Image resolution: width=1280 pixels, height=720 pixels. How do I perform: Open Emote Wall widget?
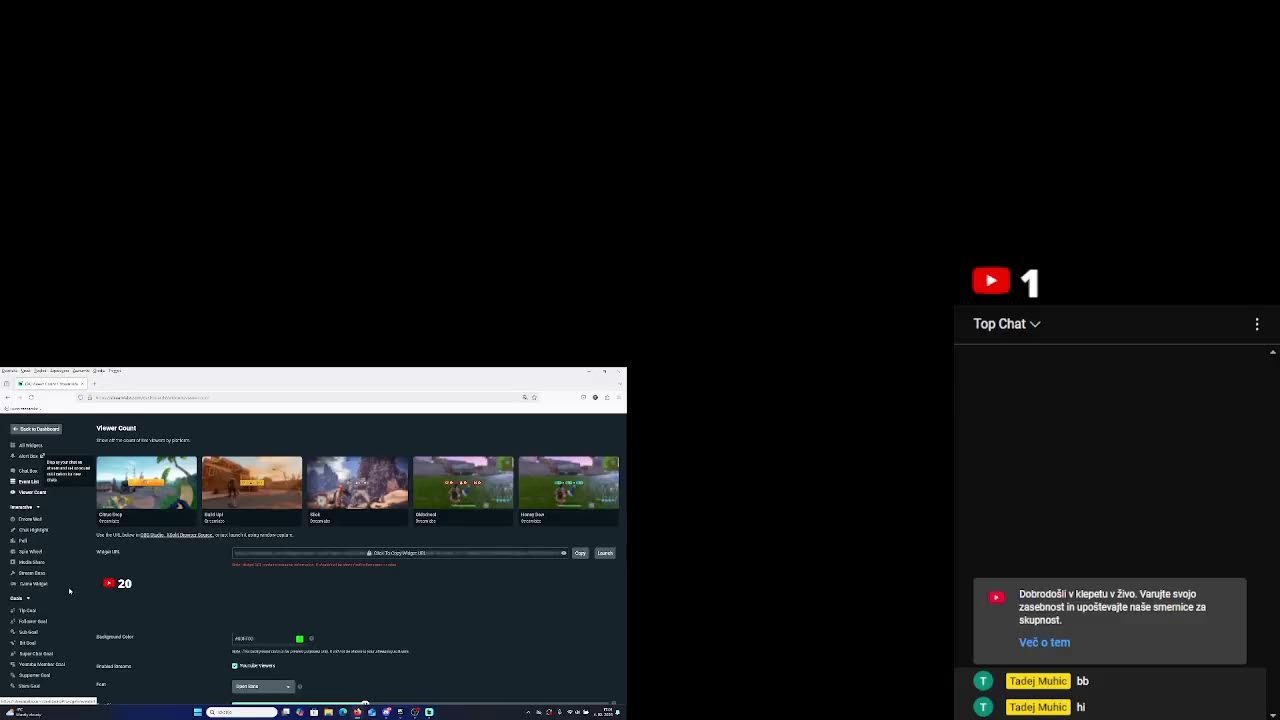[27, 519]
